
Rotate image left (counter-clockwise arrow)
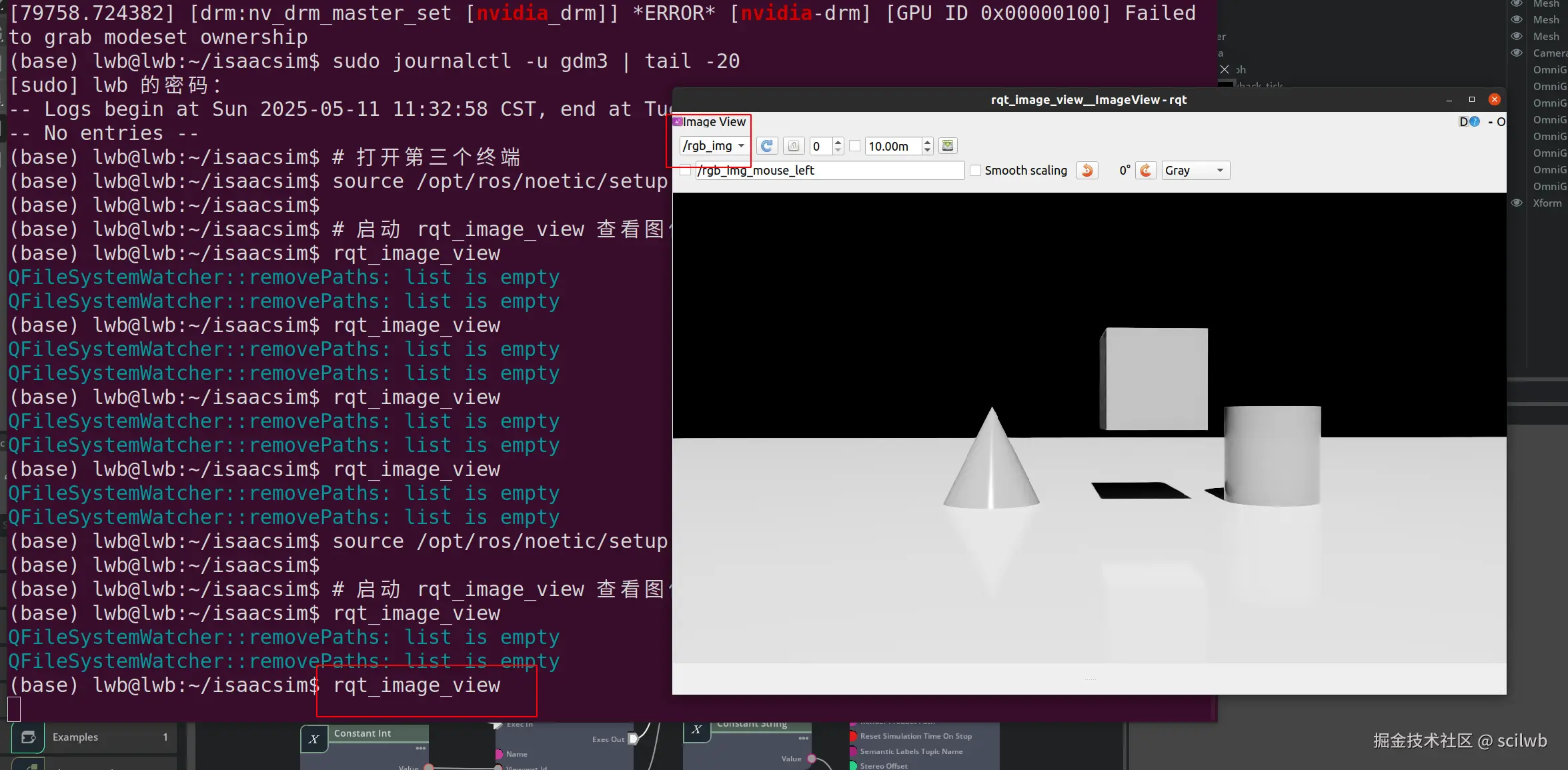[1087, 171]
